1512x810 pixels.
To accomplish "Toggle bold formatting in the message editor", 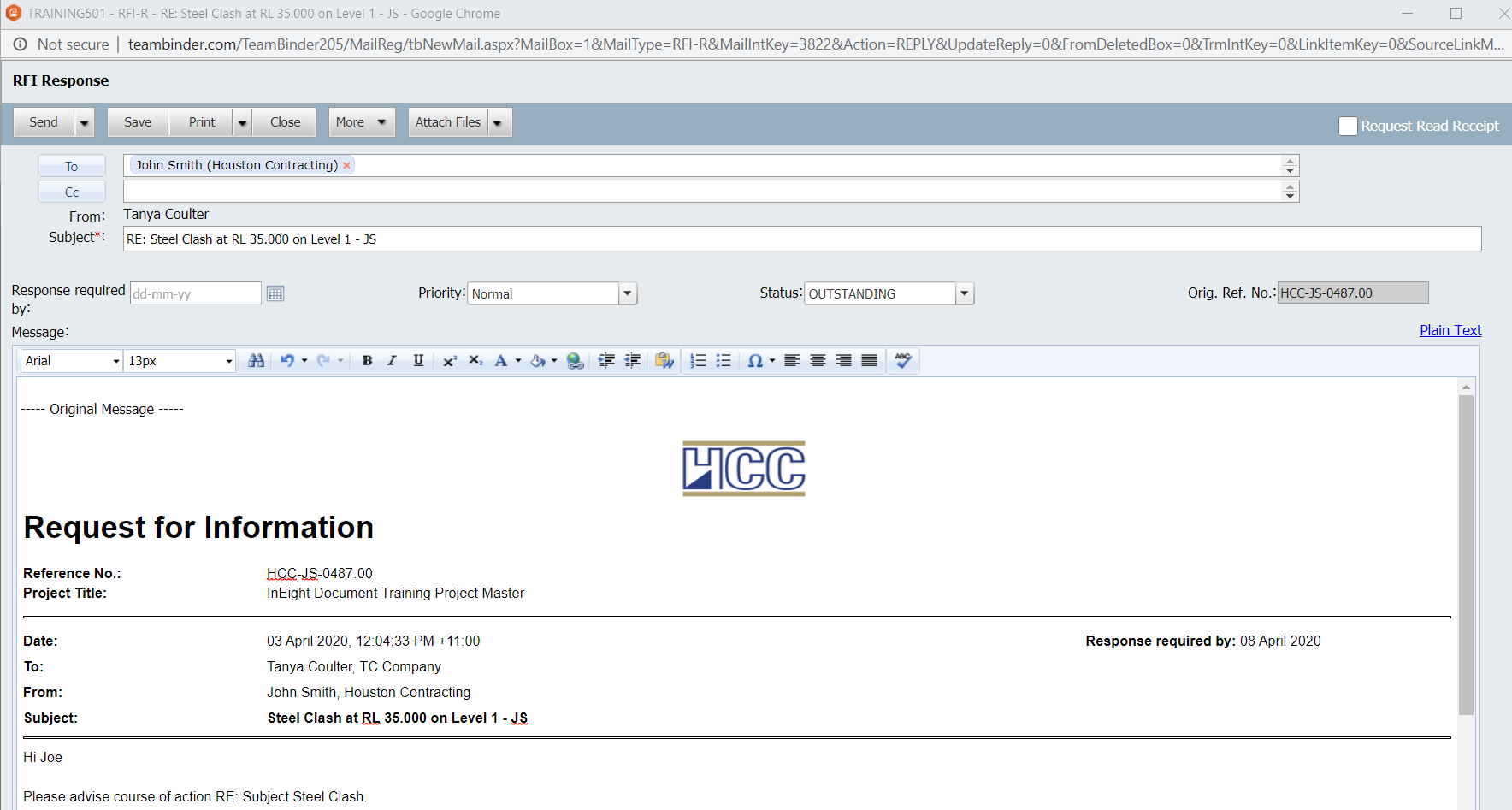I will point(366,360).
